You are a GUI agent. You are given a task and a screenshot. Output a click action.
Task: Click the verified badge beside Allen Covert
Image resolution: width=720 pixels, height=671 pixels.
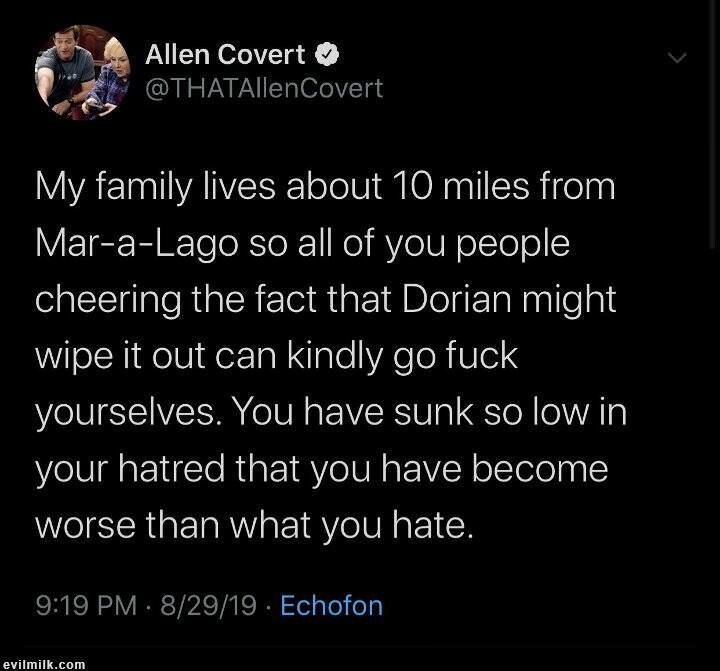(326, 55)
